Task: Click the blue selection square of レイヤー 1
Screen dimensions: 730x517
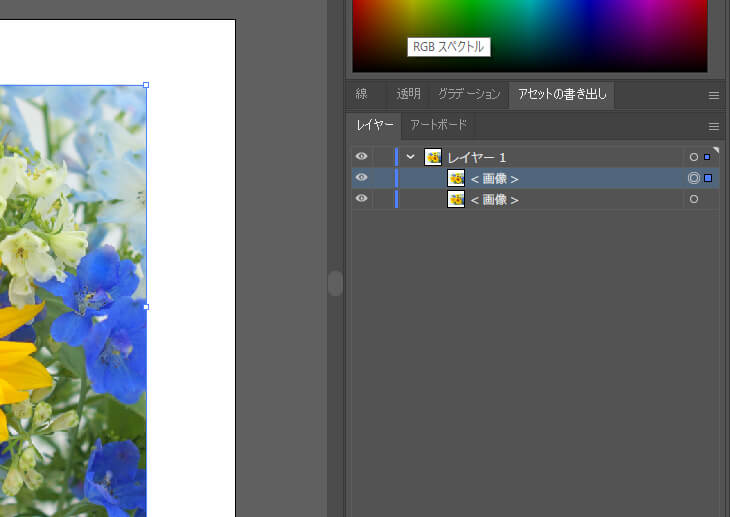Action: (x=707, y=157)
